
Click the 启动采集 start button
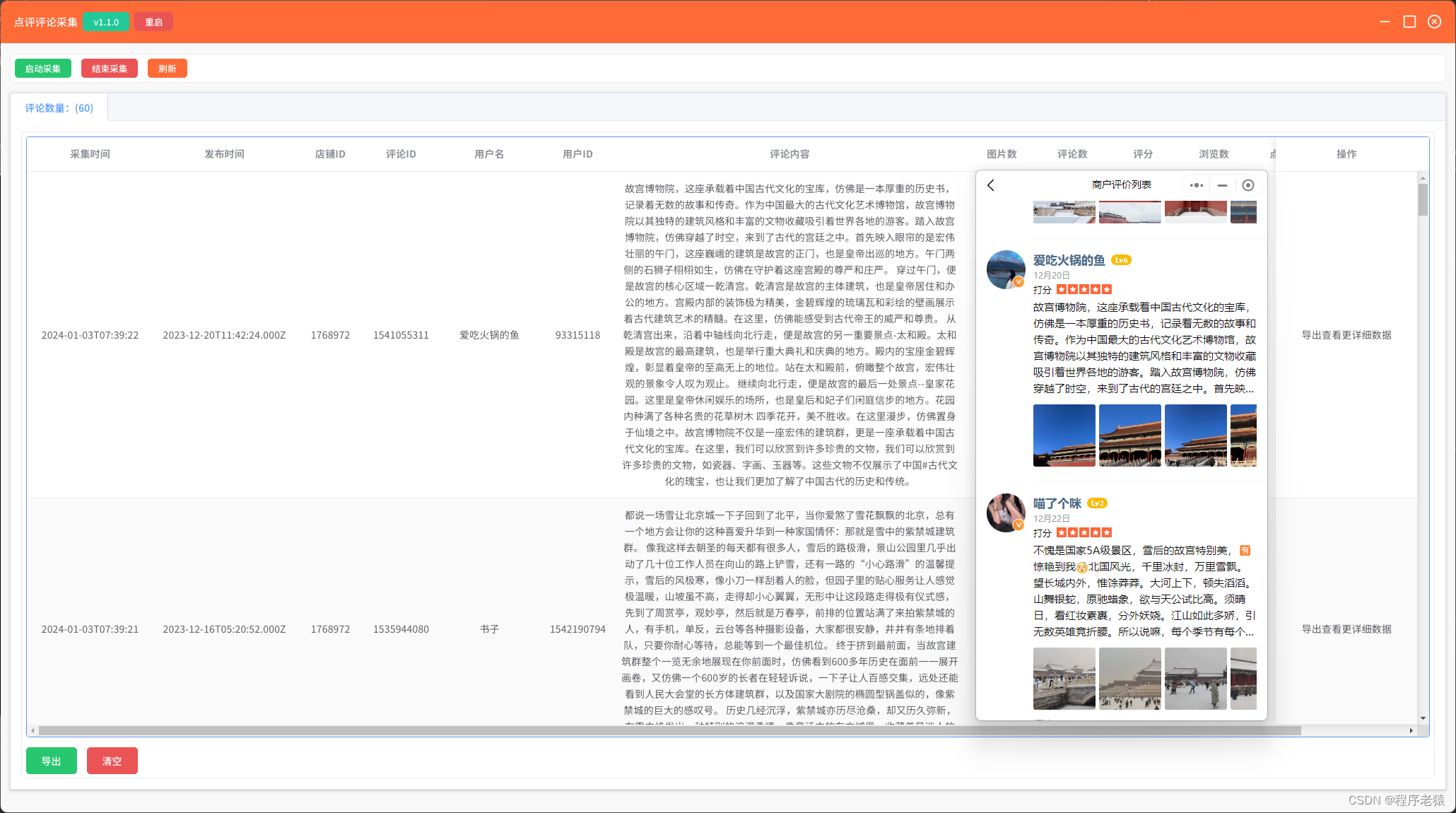click(43, 69)
